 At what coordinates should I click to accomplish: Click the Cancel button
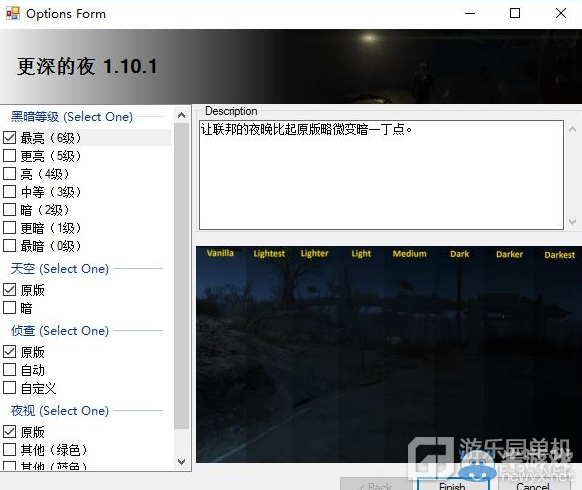point(533,484)
